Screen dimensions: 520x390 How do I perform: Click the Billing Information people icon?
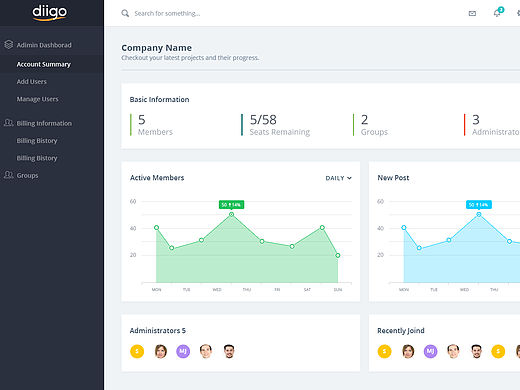coord(9,123)
